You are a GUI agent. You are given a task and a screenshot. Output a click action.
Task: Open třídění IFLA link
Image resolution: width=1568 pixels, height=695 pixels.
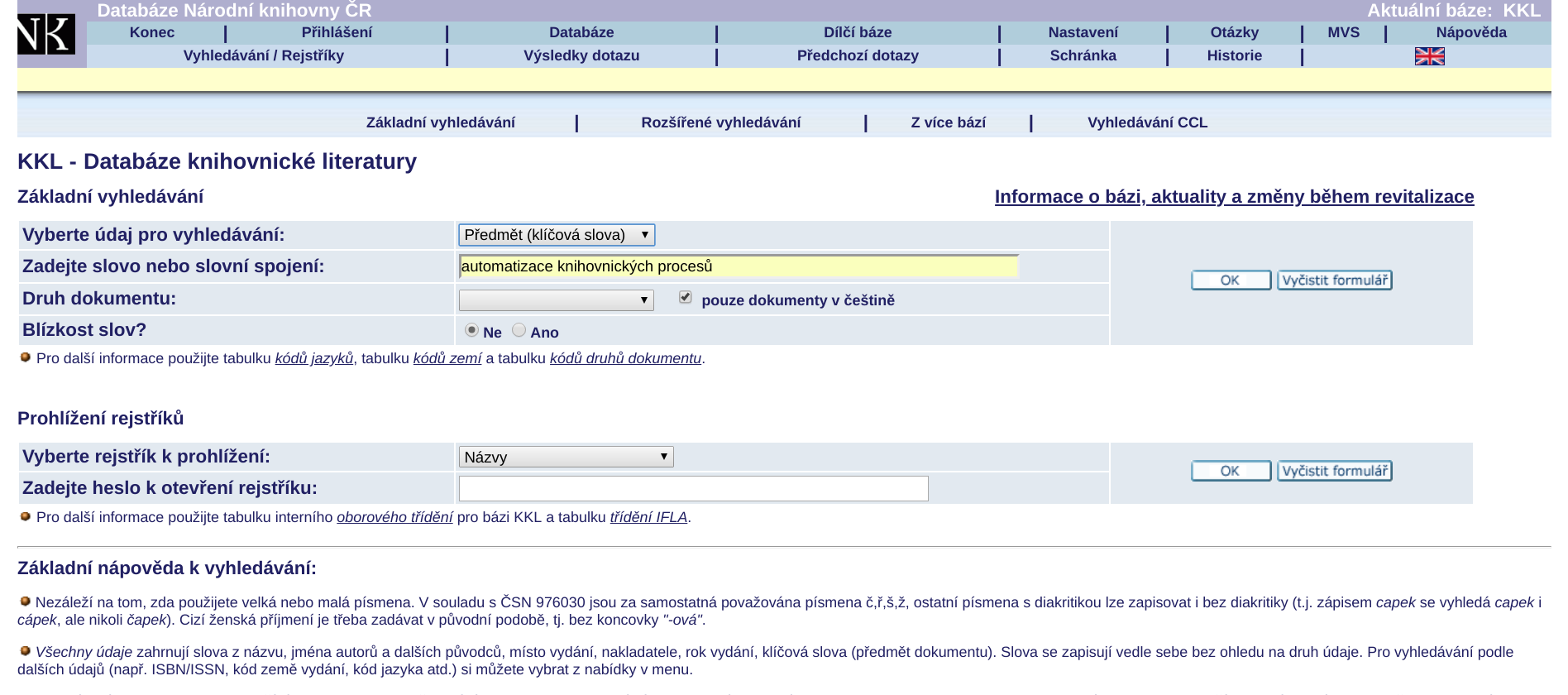(648, 517)
